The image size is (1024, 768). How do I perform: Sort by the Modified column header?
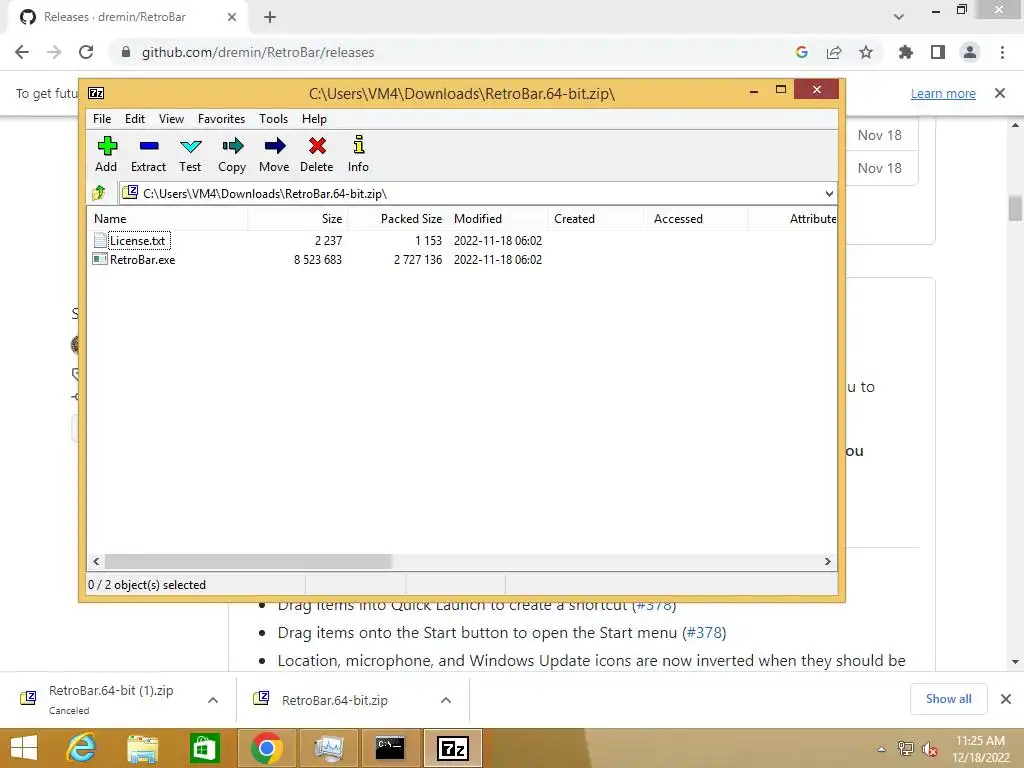tap(498, 219)
